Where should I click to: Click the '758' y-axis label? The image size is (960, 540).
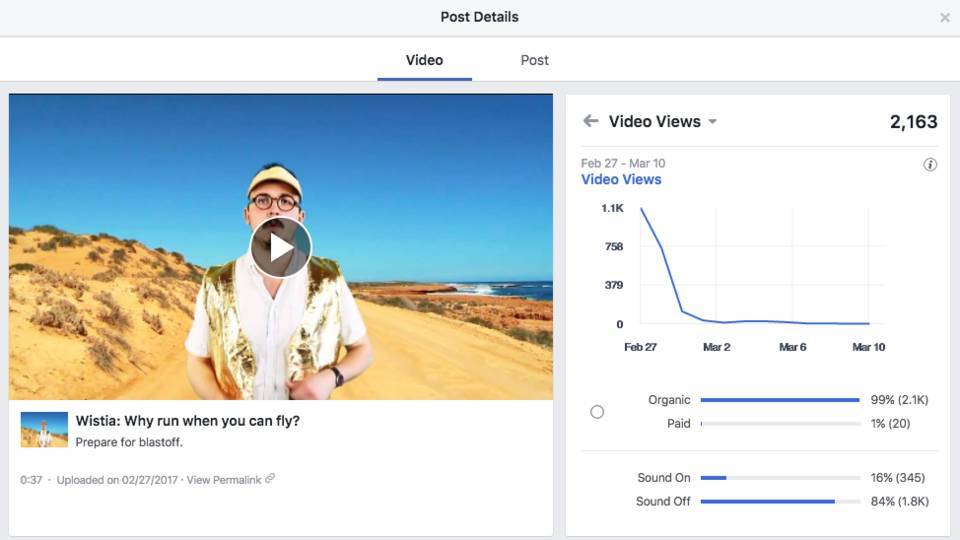[614, 247]
